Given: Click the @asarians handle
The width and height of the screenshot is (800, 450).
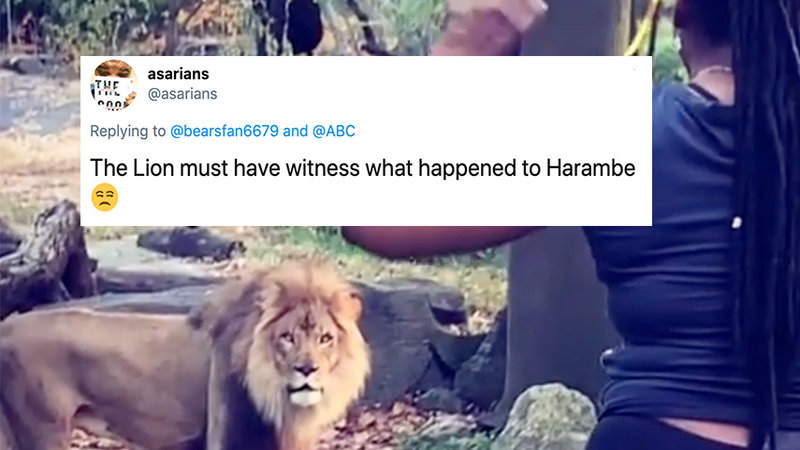Looking at the screenshot, I should click(182, 93).
